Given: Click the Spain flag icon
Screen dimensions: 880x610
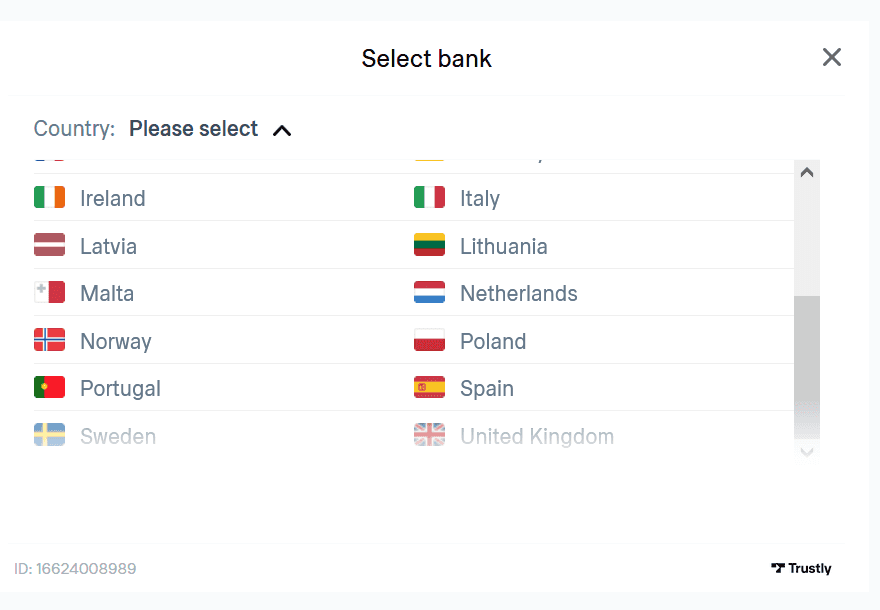Looking at the screenshot, I should click(x=429, y=388).
